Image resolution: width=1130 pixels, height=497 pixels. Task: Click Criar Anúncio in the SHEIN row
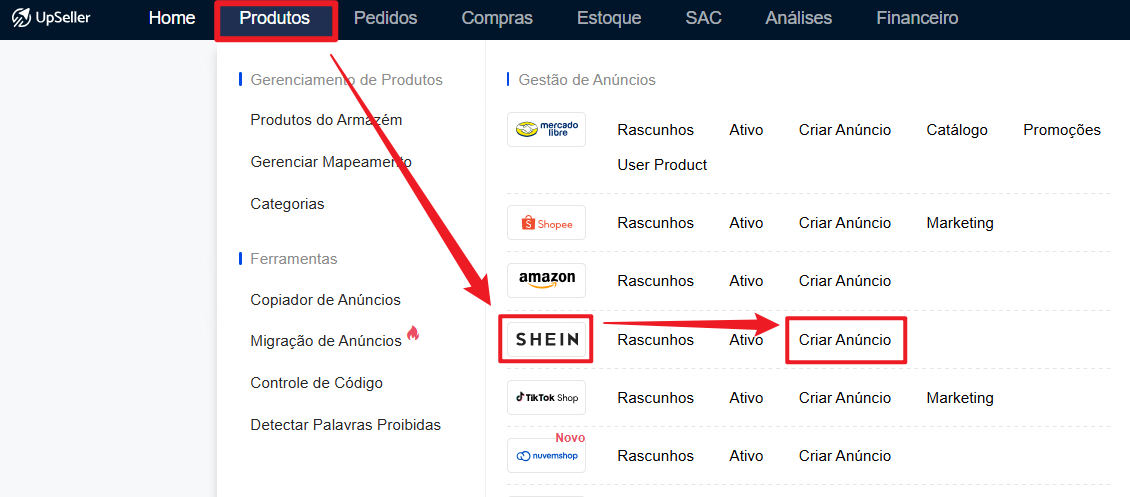845,339
